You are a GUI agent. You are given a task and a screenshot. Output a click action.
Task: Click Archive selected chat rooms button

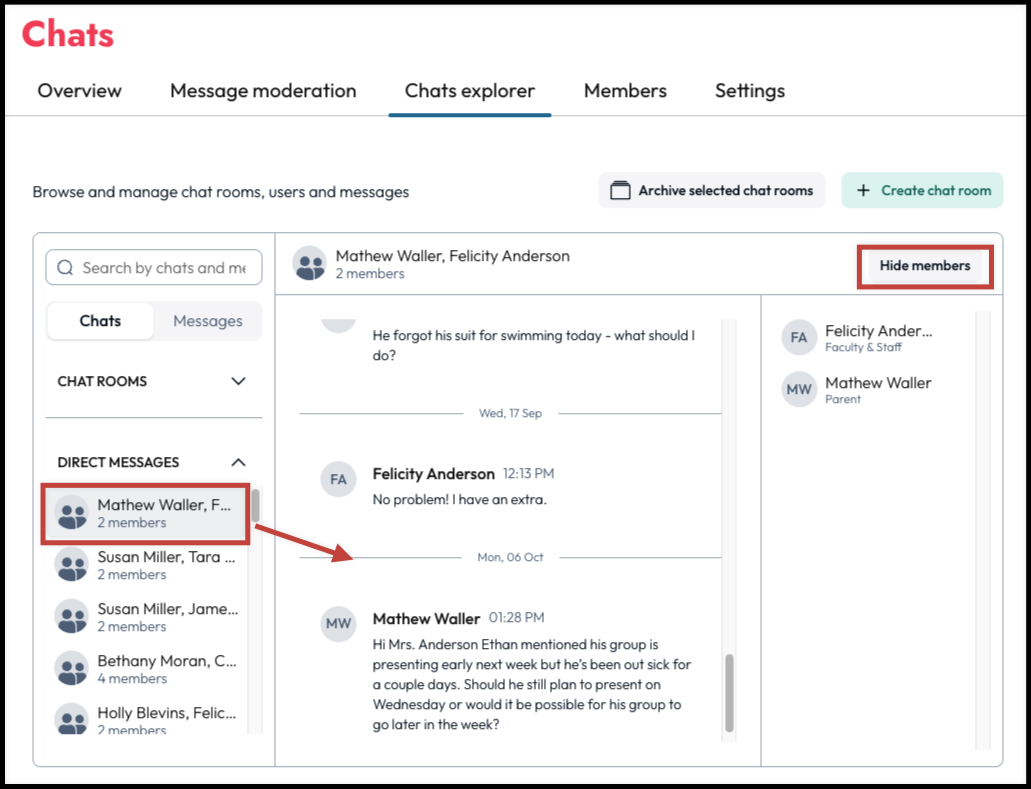click(x=711, y=191)
